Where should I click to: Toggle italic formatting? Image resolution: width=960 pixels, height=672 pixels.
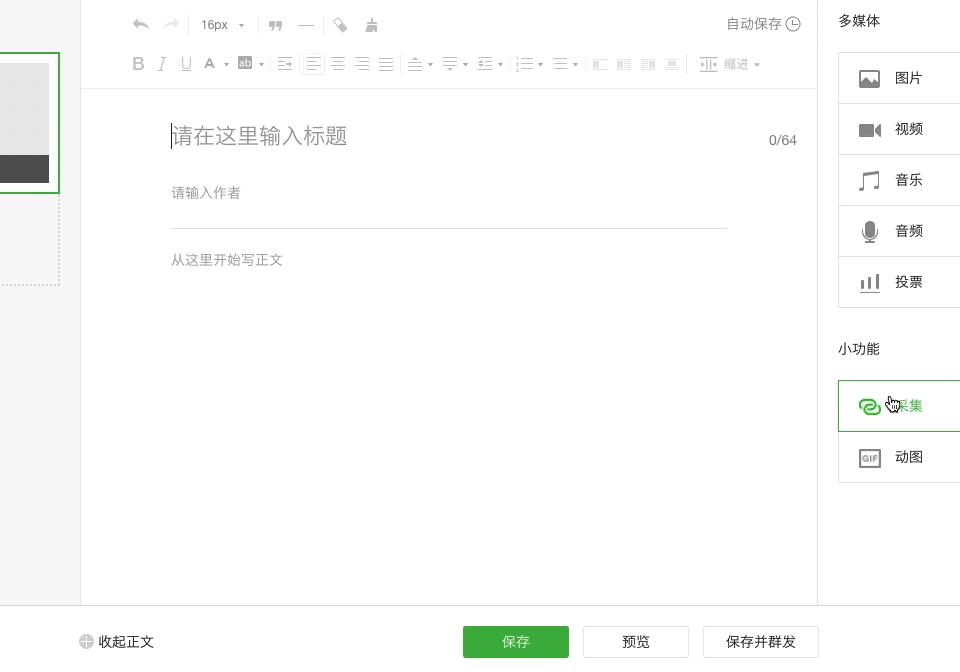point(162,64)
